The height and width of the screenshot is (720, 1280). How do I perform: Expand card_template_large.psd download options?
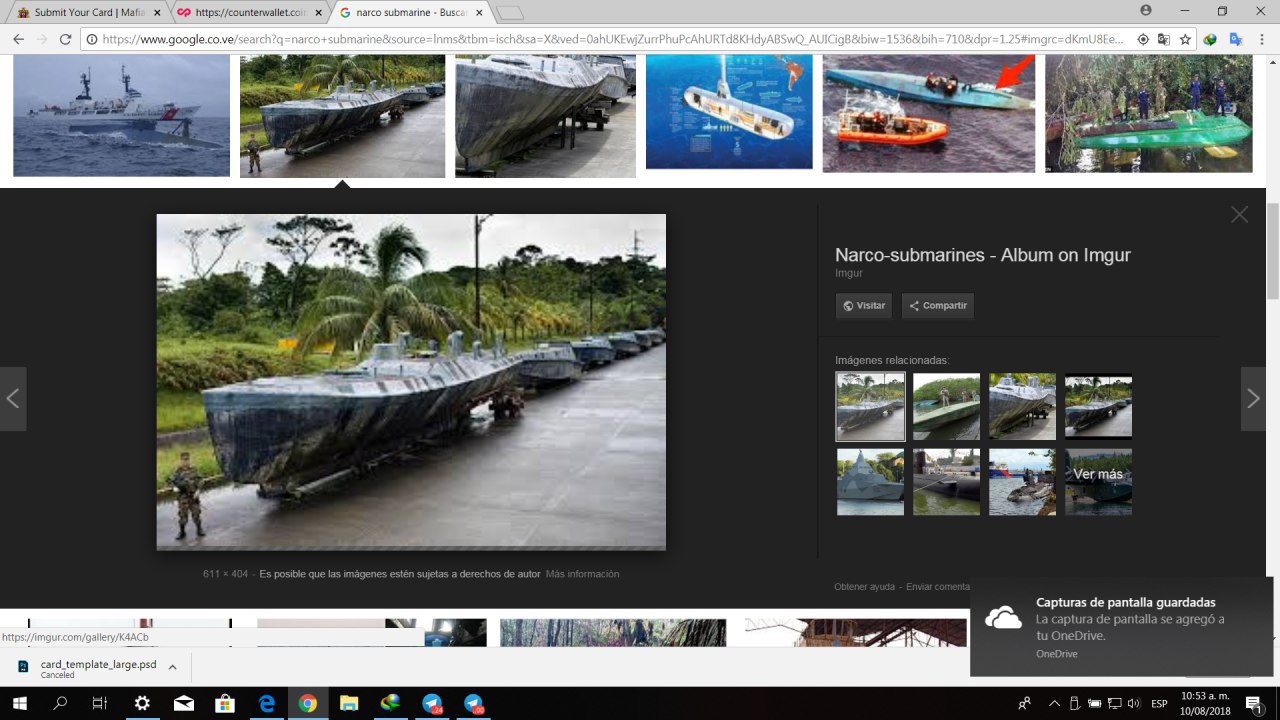(172, 667)
